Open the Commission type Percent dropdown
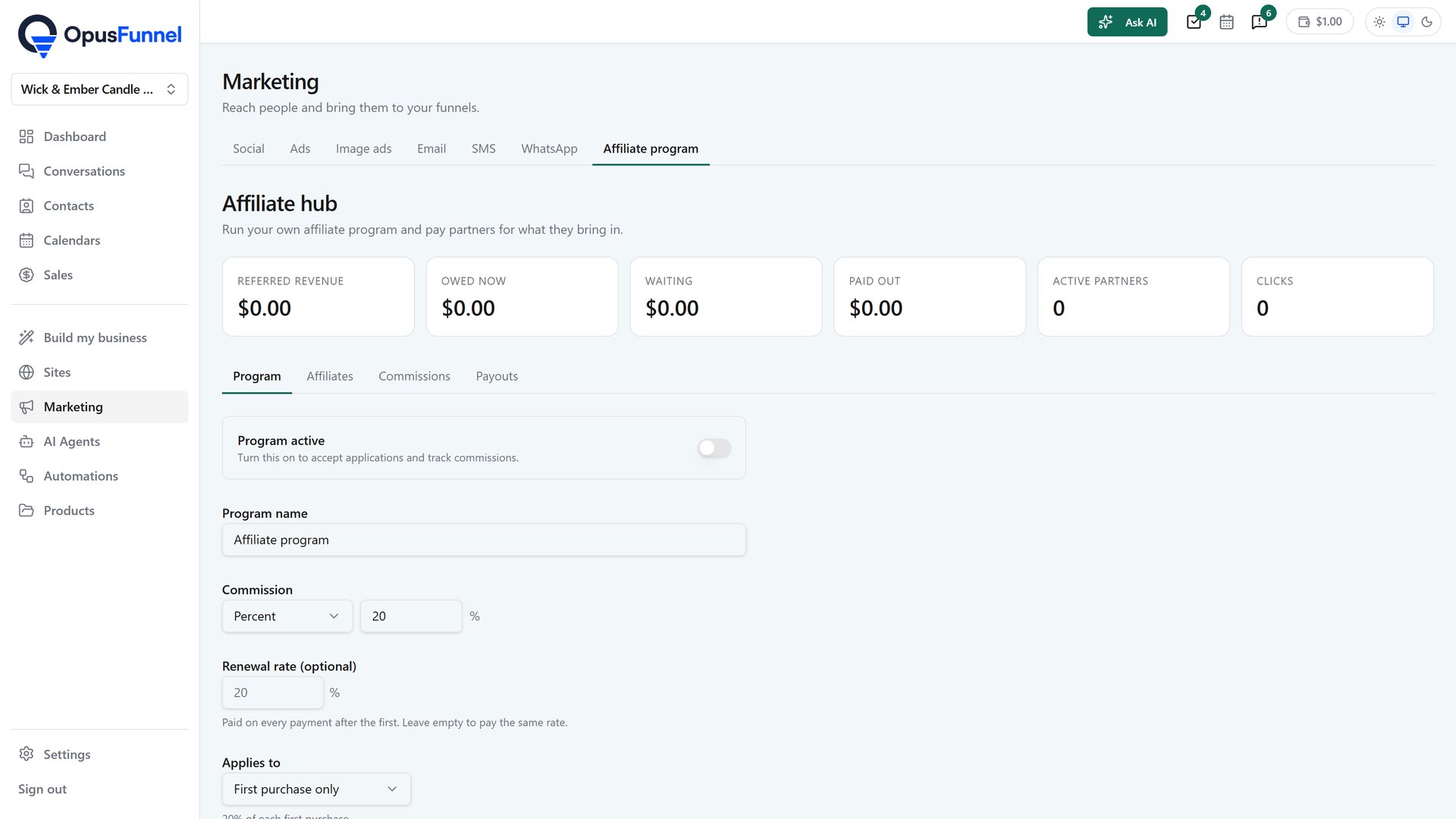The height and width of the screenshot is (819, 1456). click(x=287, y=617)
